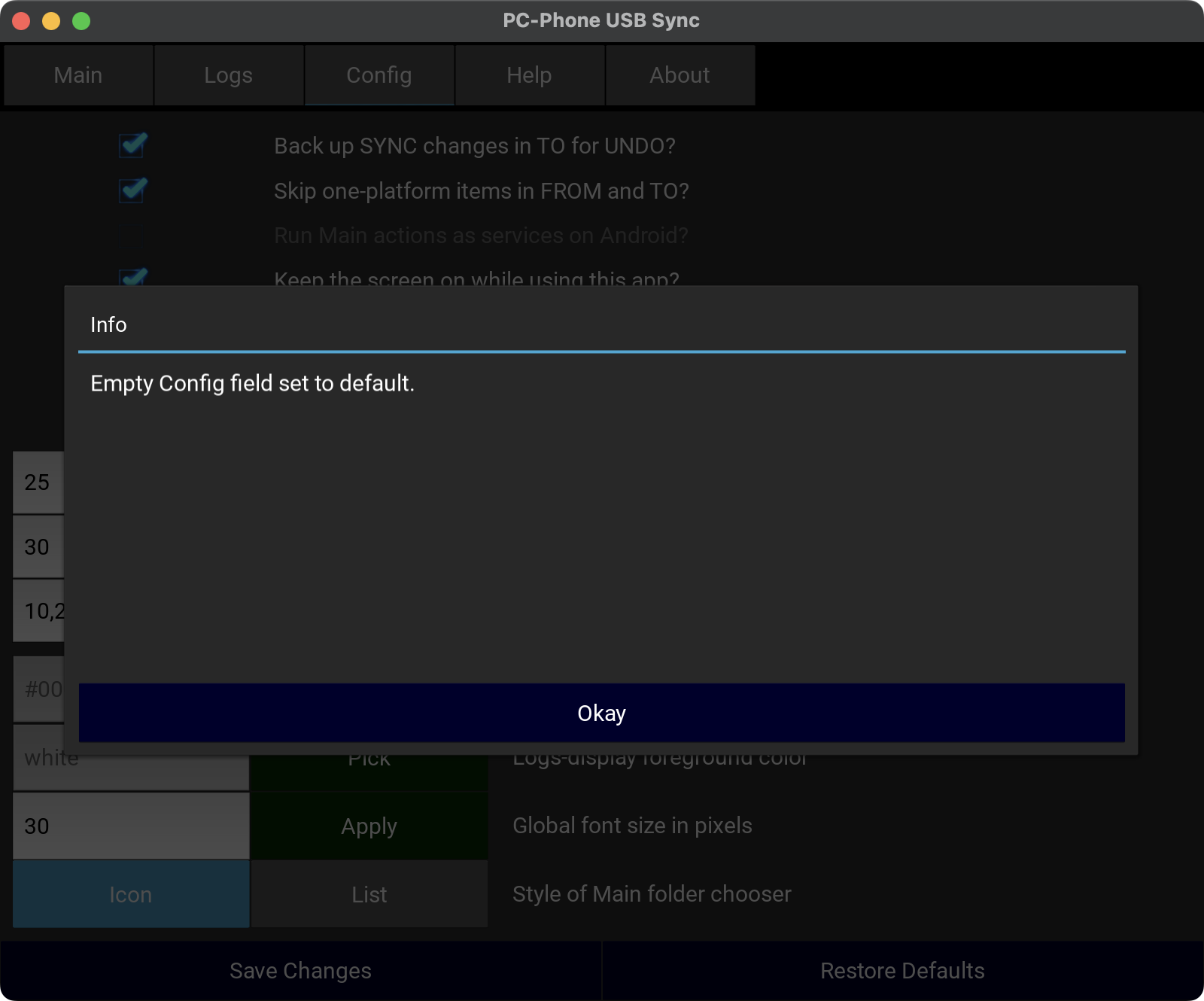Toggle Keep the screen on checkbox
The image size is (1204, 1001).
133,277
